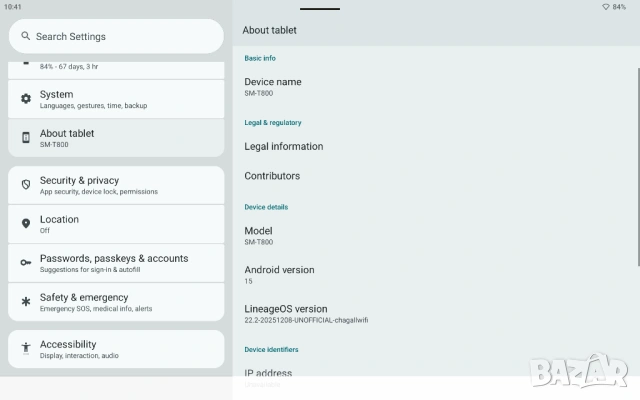Open Accessibility settings
The width and height of the screenshot is (640, 400).
(116, 349)
